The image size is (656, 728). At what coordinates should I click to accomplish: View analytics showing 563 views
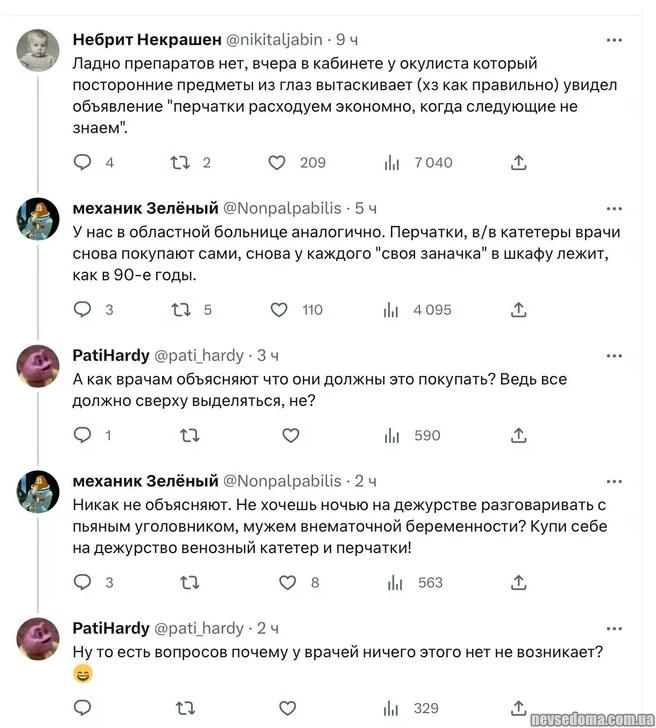[392, 582]
